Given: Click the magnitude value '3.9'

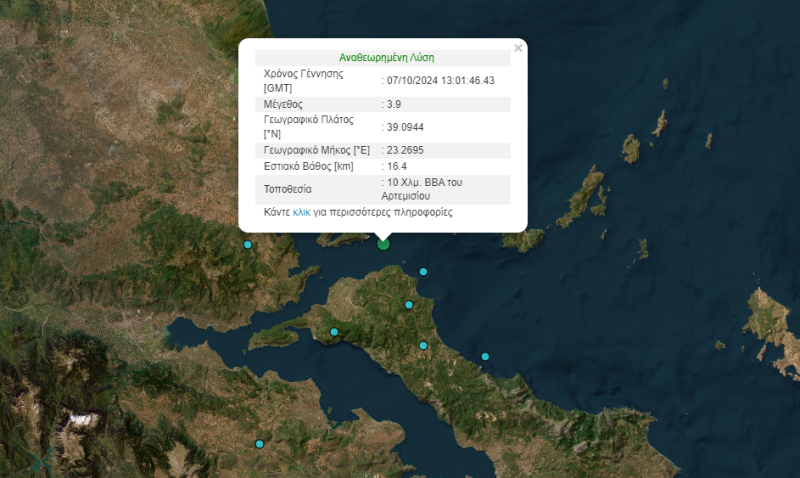Looking at the screenshot, I should click(x=394, y=105).
